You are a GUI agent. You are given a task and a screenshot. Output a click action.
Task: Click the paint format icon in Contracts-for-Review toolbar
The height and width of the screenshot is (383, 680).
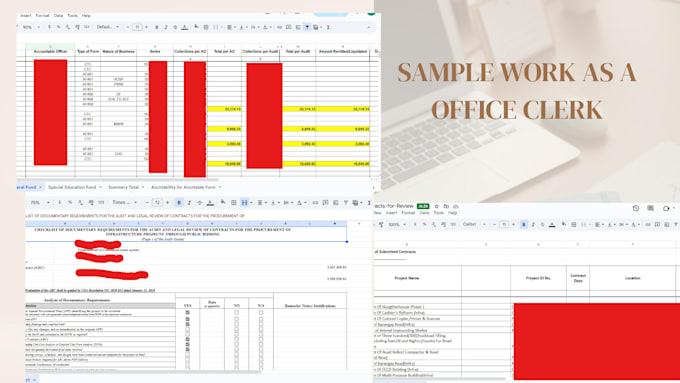tap(381, 225)
